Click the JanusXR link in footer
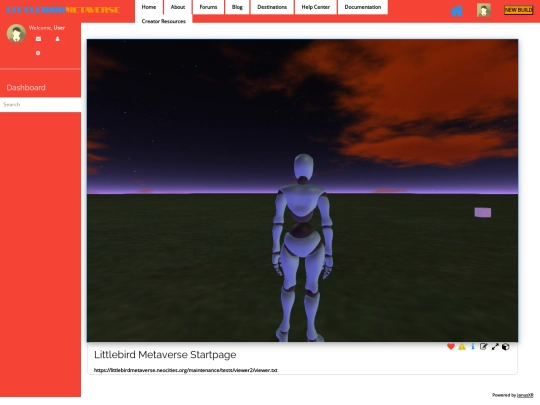Image resolution: width=540 pixels, height=405 pixels. tap(525, 395)
